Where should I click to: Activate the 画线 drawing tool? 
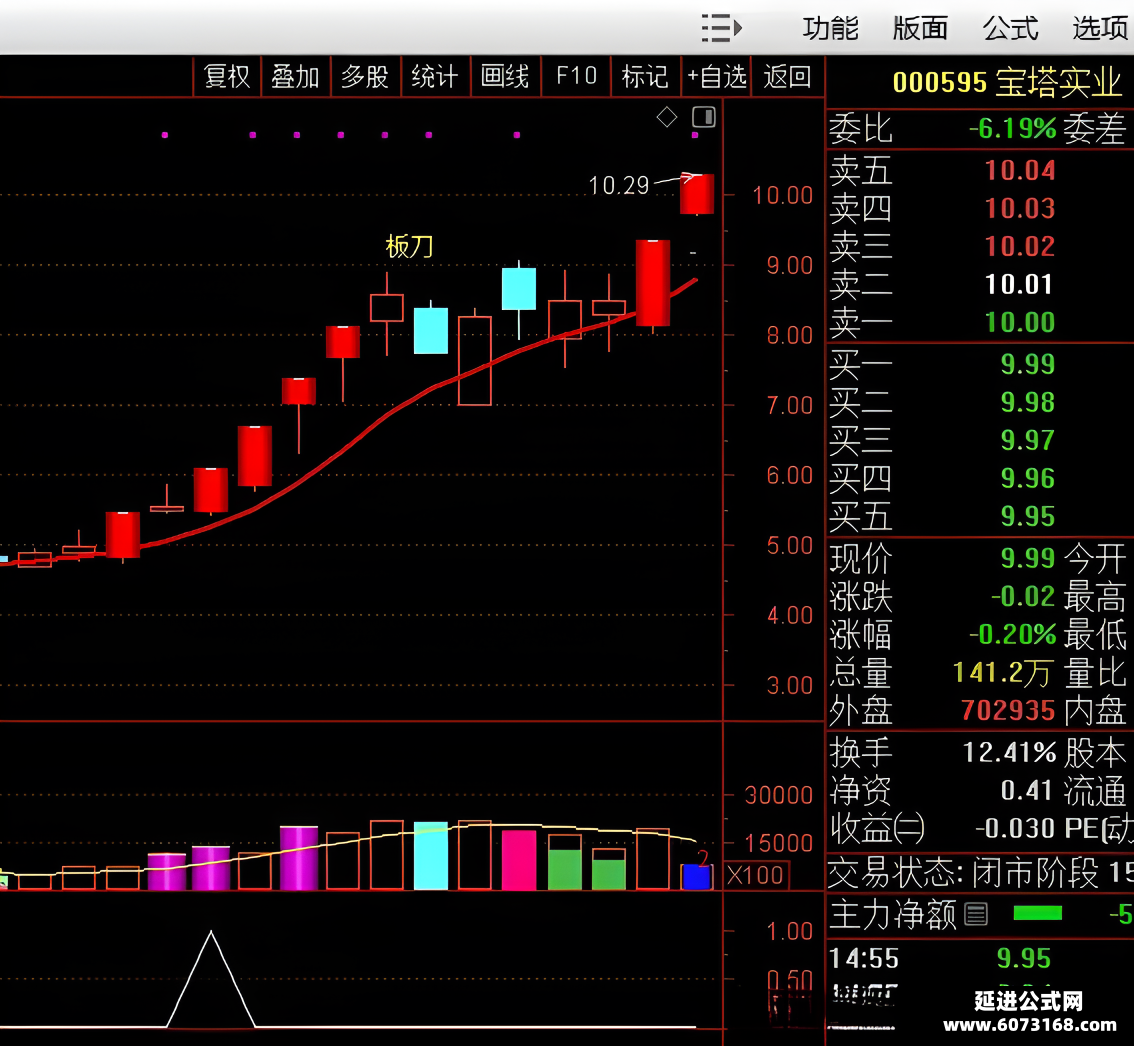[x=505, y=76]
